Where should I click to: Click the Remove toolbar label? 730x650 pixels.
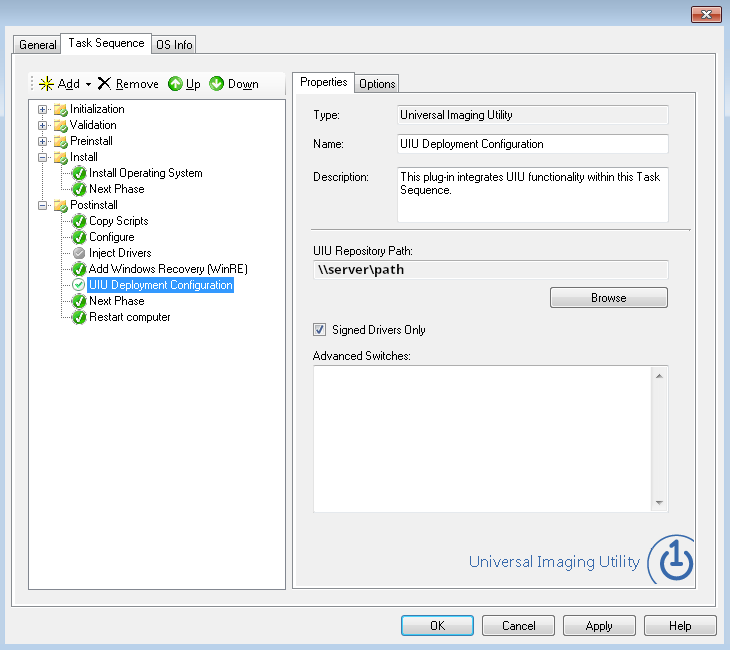[x=137, y=84]
